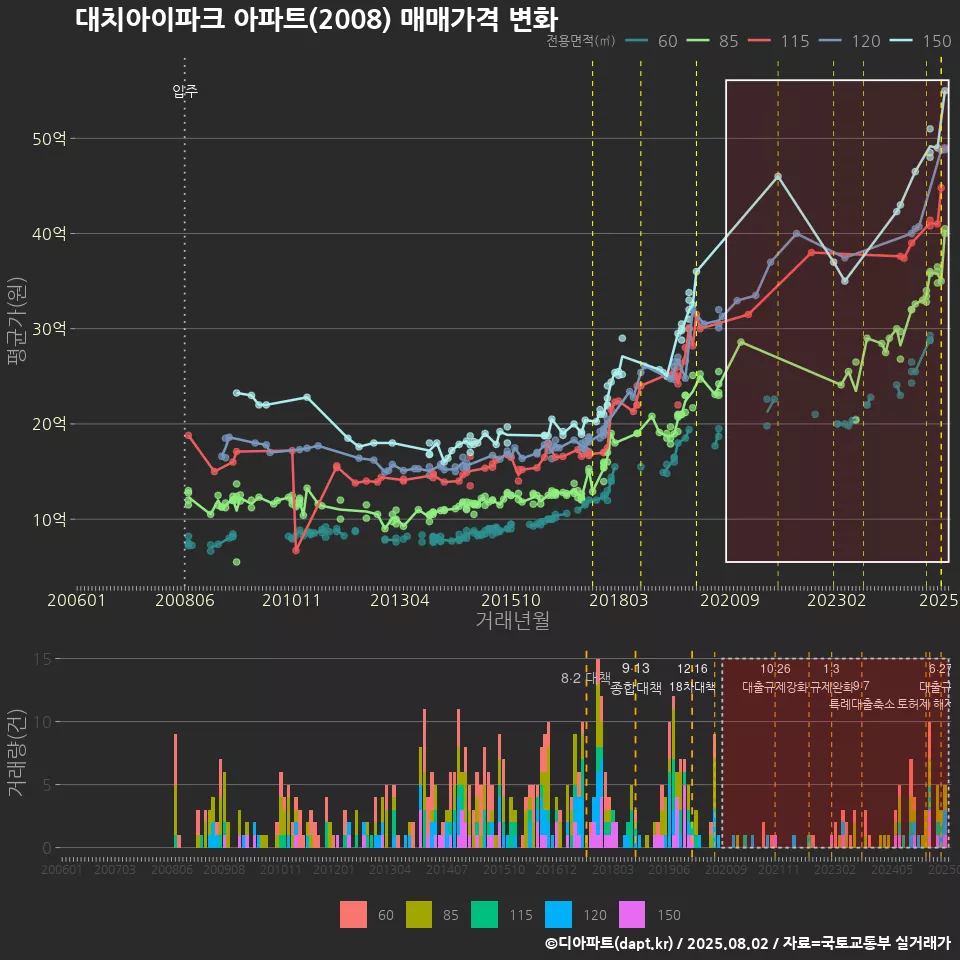Click the 30억 y-axis label
Screen dimensions: 960x960
click(49, 329)
